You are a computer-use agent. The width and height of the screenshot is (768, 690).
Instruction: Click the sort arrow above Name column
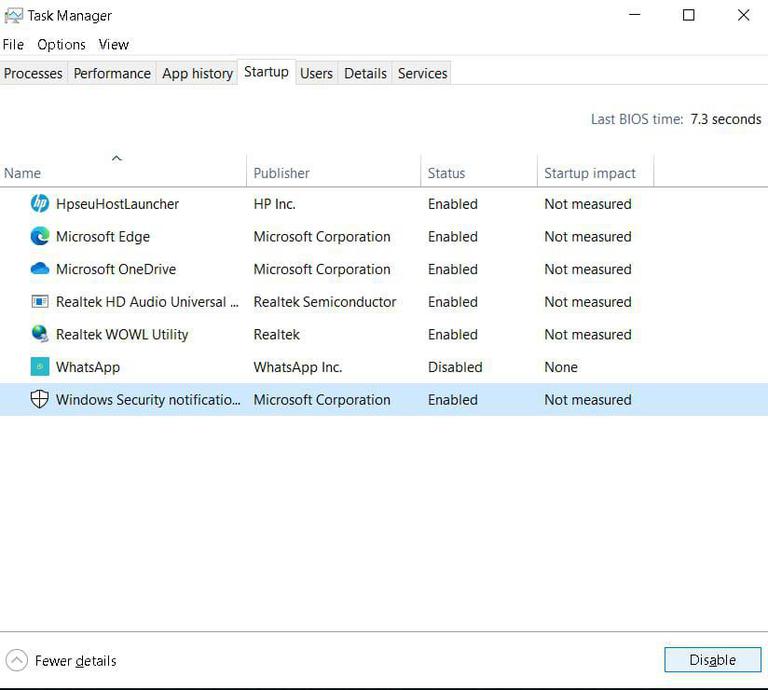pyautogui.click(x=117, y=158)
